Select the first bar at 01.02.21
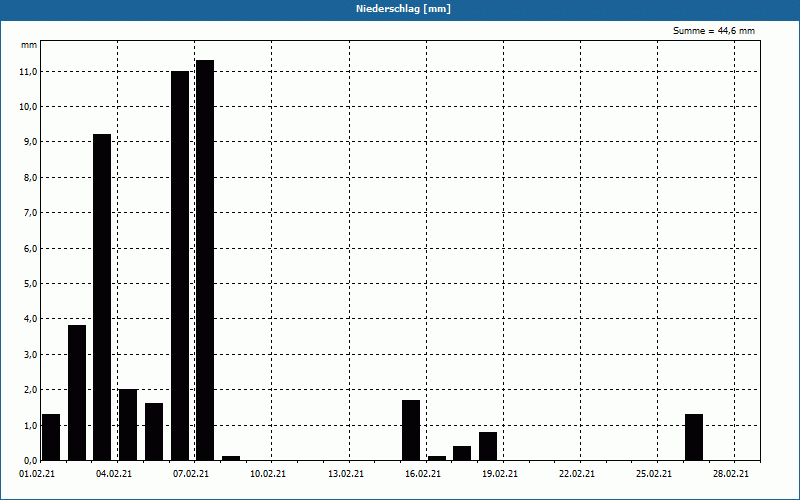 coord(51,437)
